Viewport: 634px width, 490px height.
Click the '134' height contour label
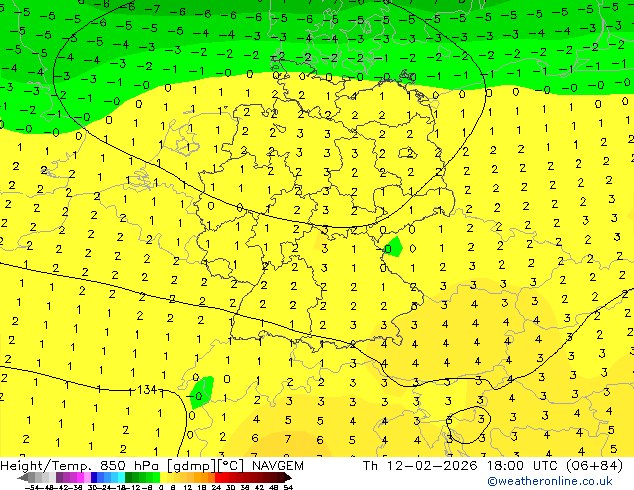coord(147,390)
